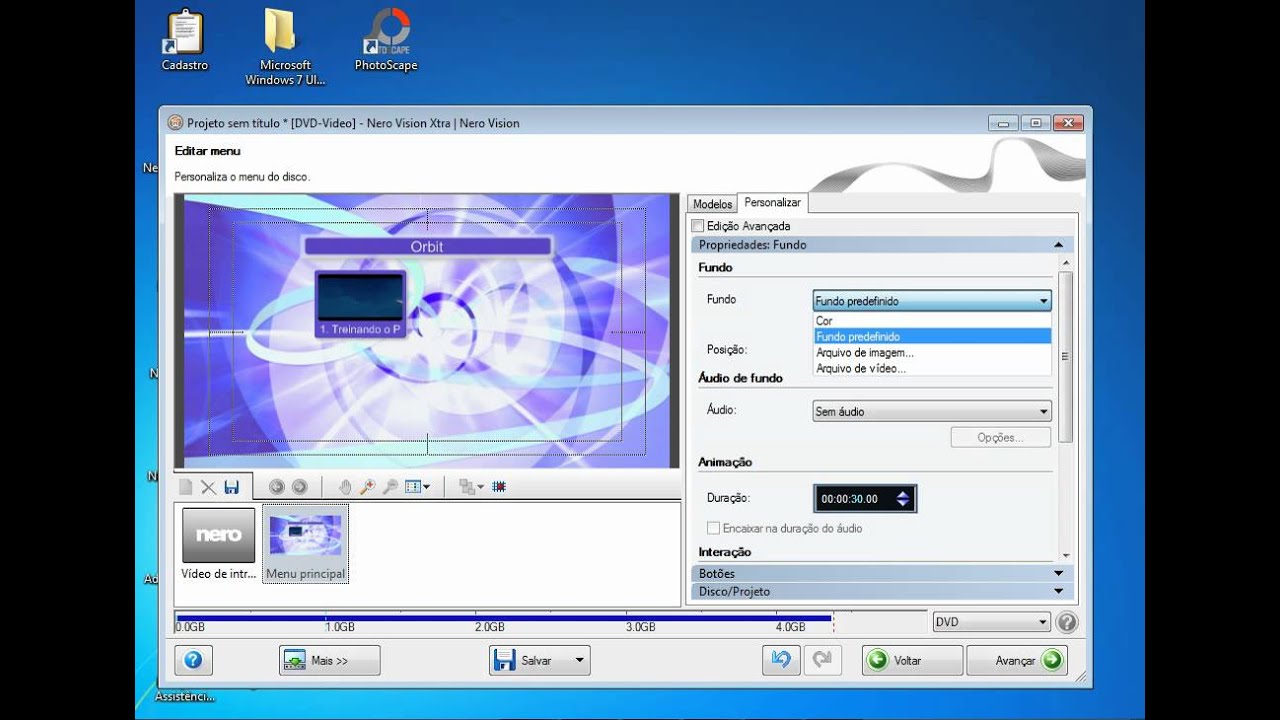Click the properties panel scroll down arrow
The image size is (1280, 720).
[1065, 555]
